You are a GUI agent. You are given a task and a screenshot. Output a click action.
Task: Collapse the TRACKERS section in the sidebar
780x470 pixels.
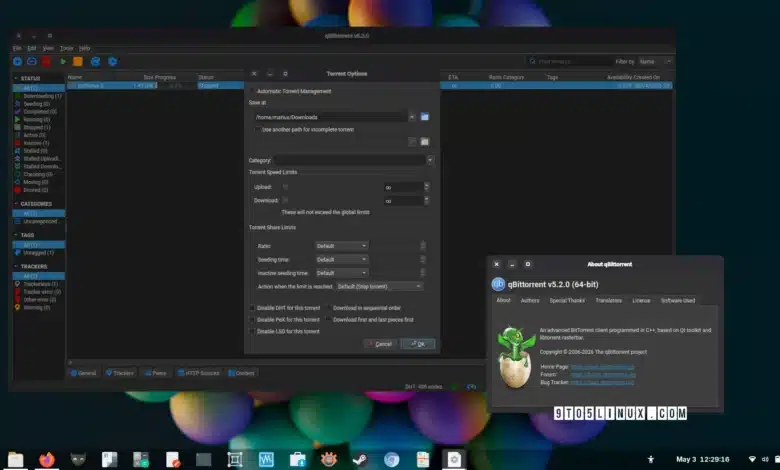(x=16, y=266)
